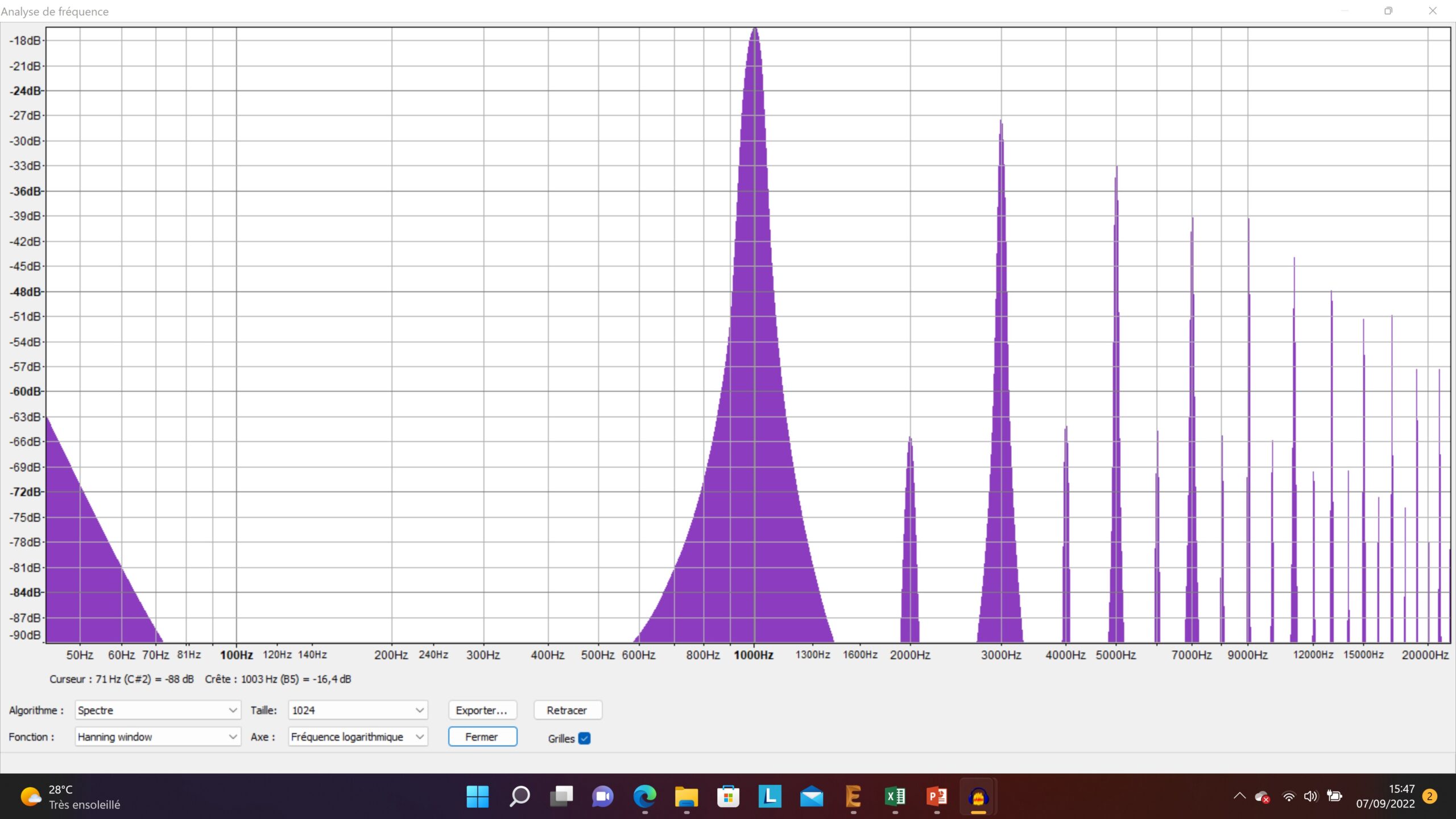1456x819 pixels.
Task: Uncheck the Grilles checkbox
Action: 584,738
